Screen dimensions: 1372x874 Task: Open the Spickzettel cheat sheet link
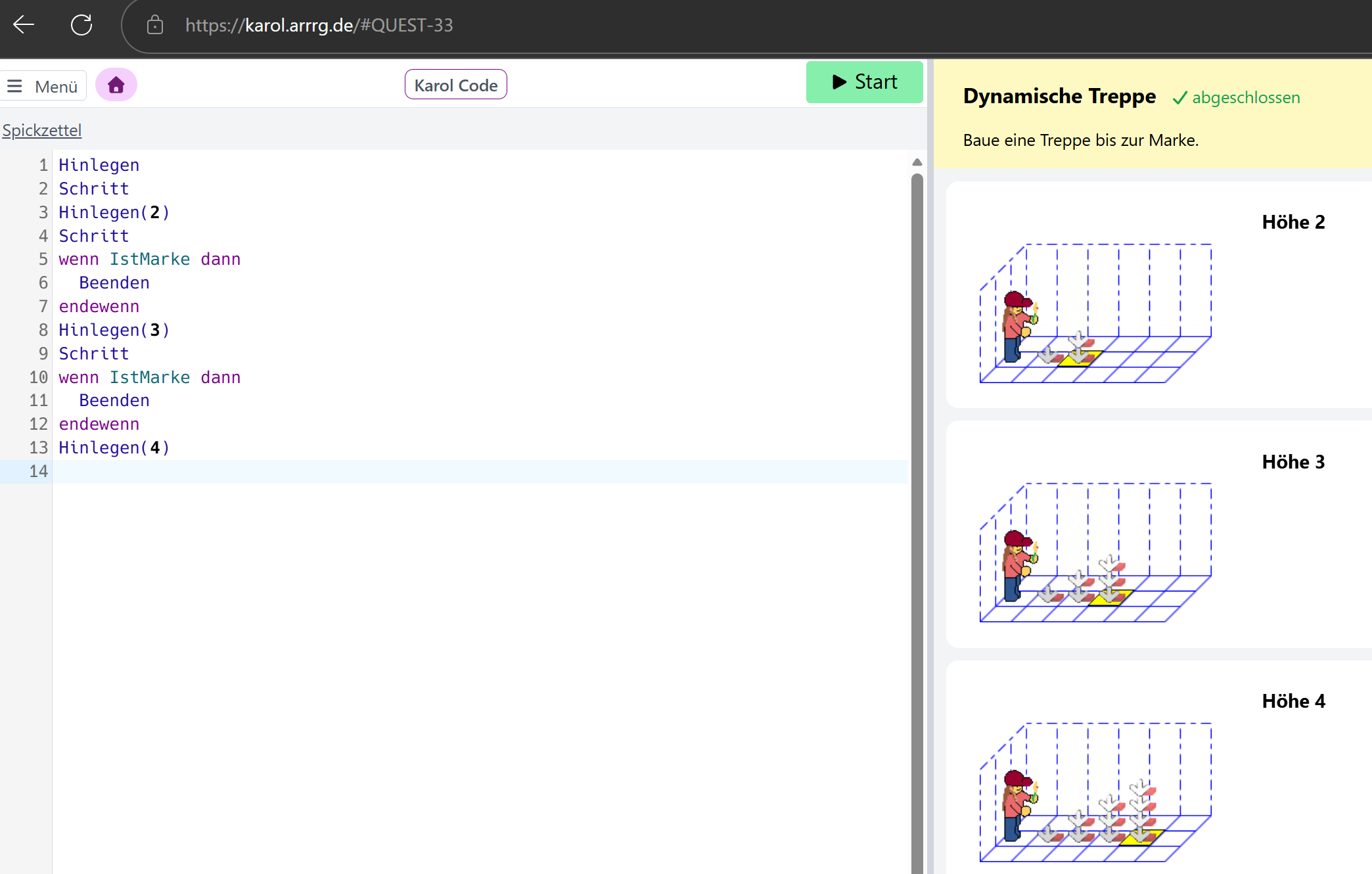(x=41, y=130)
